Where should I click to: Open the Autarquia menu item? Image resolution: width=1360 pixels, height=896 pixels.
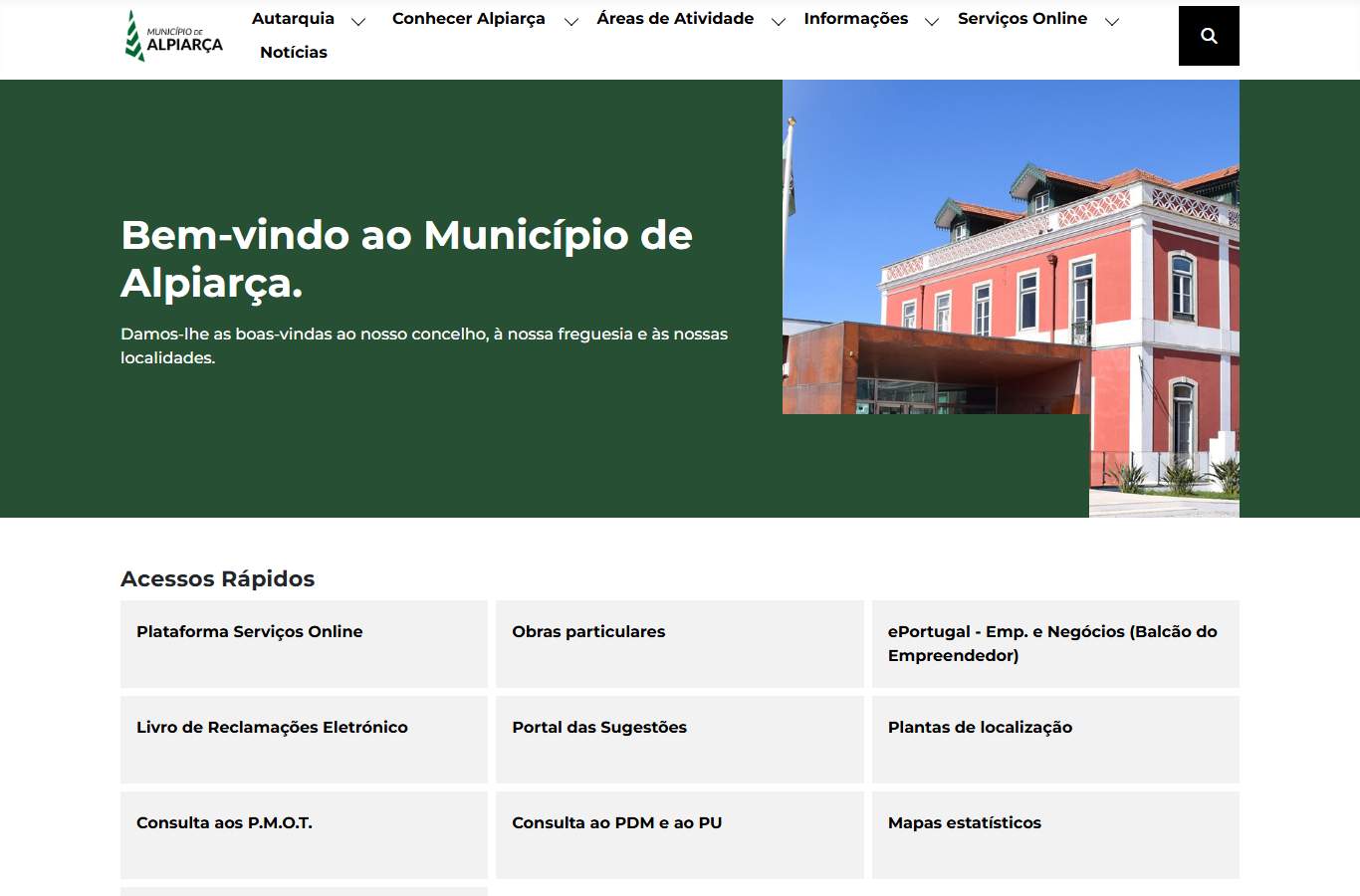[293, 19]
